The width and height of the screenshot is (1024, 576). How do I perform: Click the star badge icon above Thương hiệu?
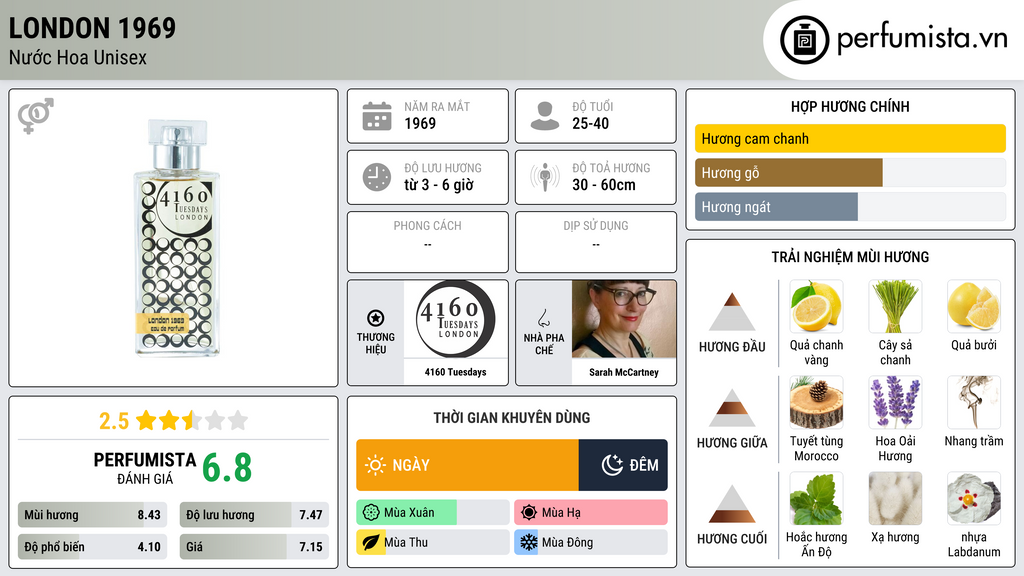(376, 318)
